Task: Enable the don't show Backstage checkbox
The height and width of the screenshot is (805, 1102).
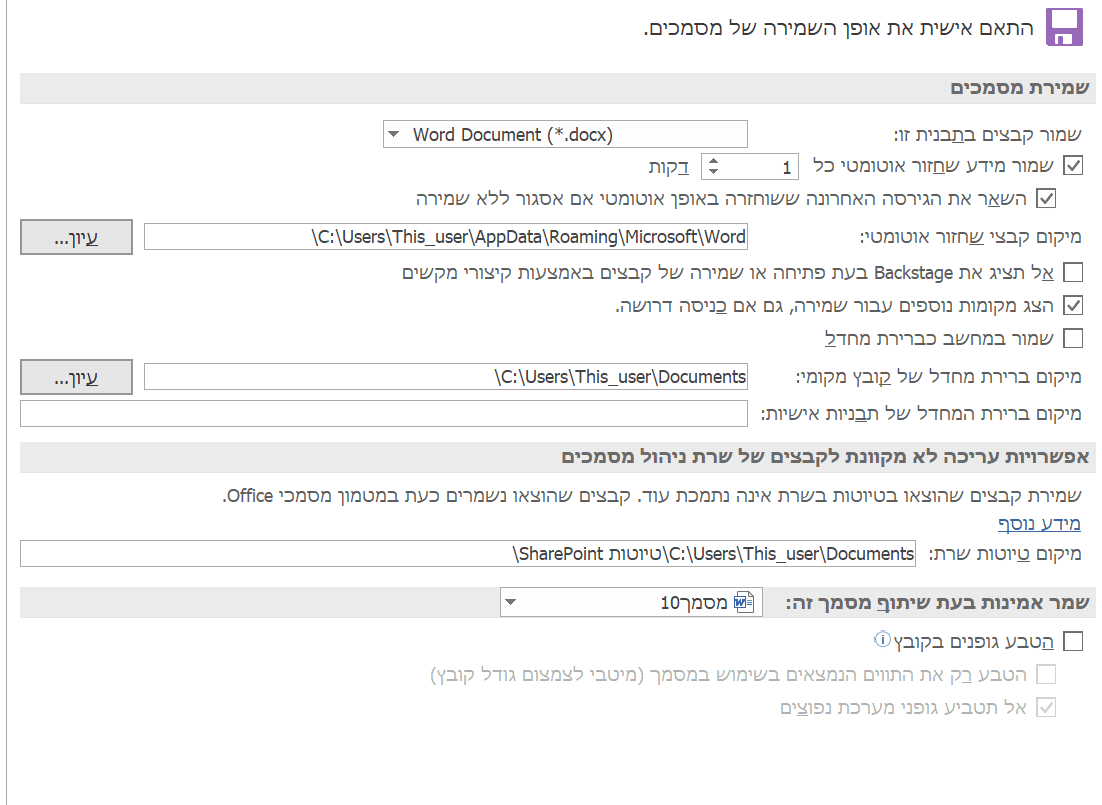Action: [1072, 272]
